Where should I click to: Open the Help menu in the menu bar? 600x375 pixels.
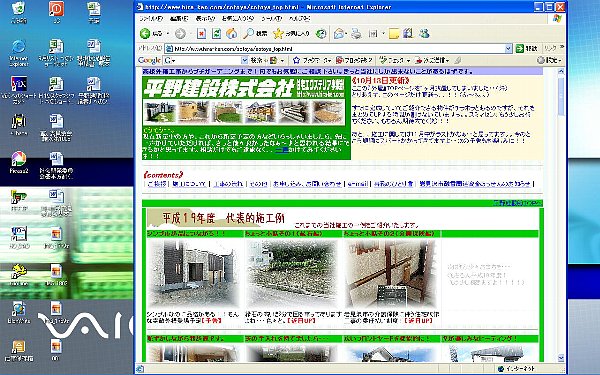[299, 18]
